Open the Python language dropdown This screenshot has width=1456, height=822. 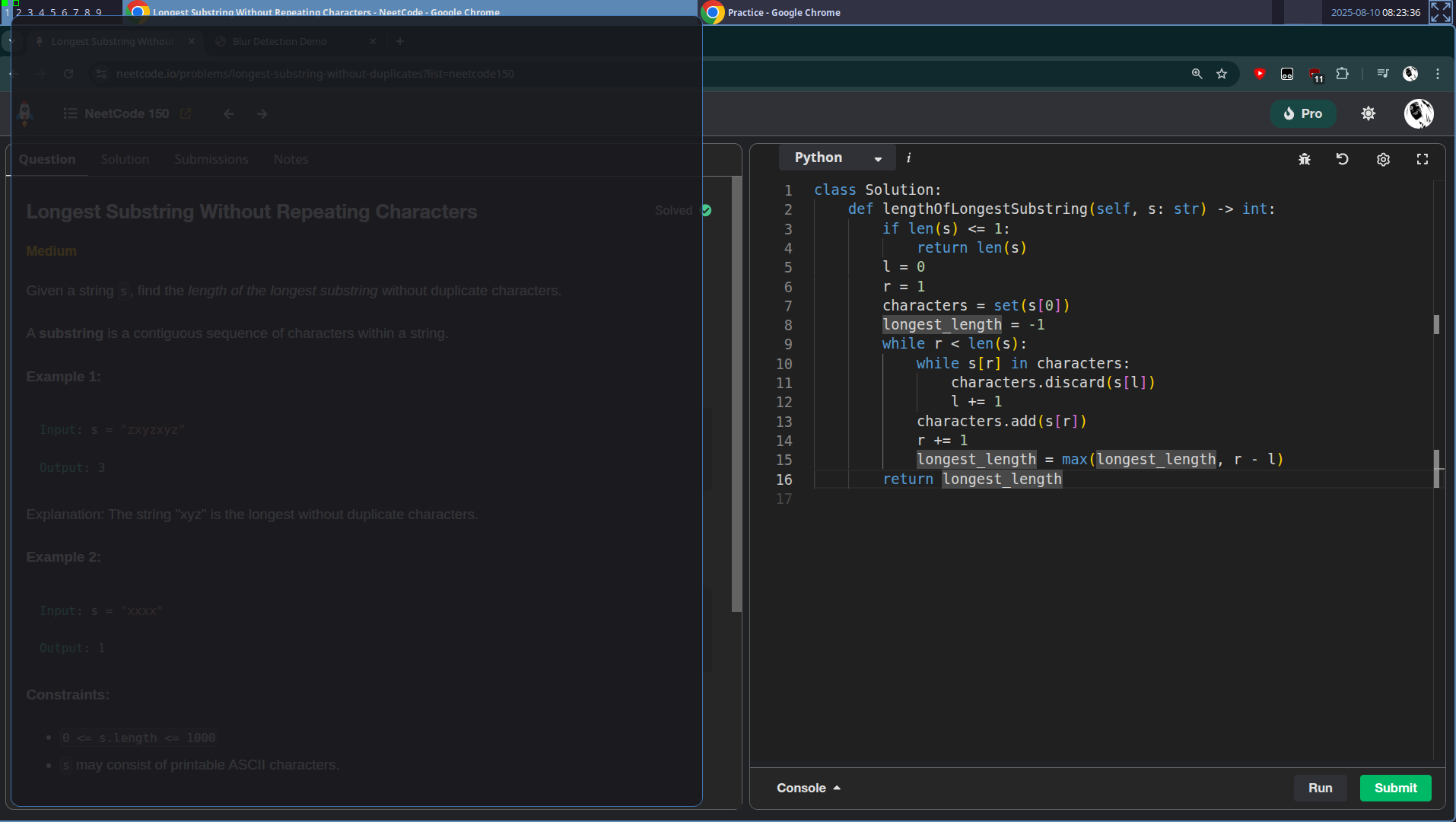pyautogui.click(x=837, y=158)
